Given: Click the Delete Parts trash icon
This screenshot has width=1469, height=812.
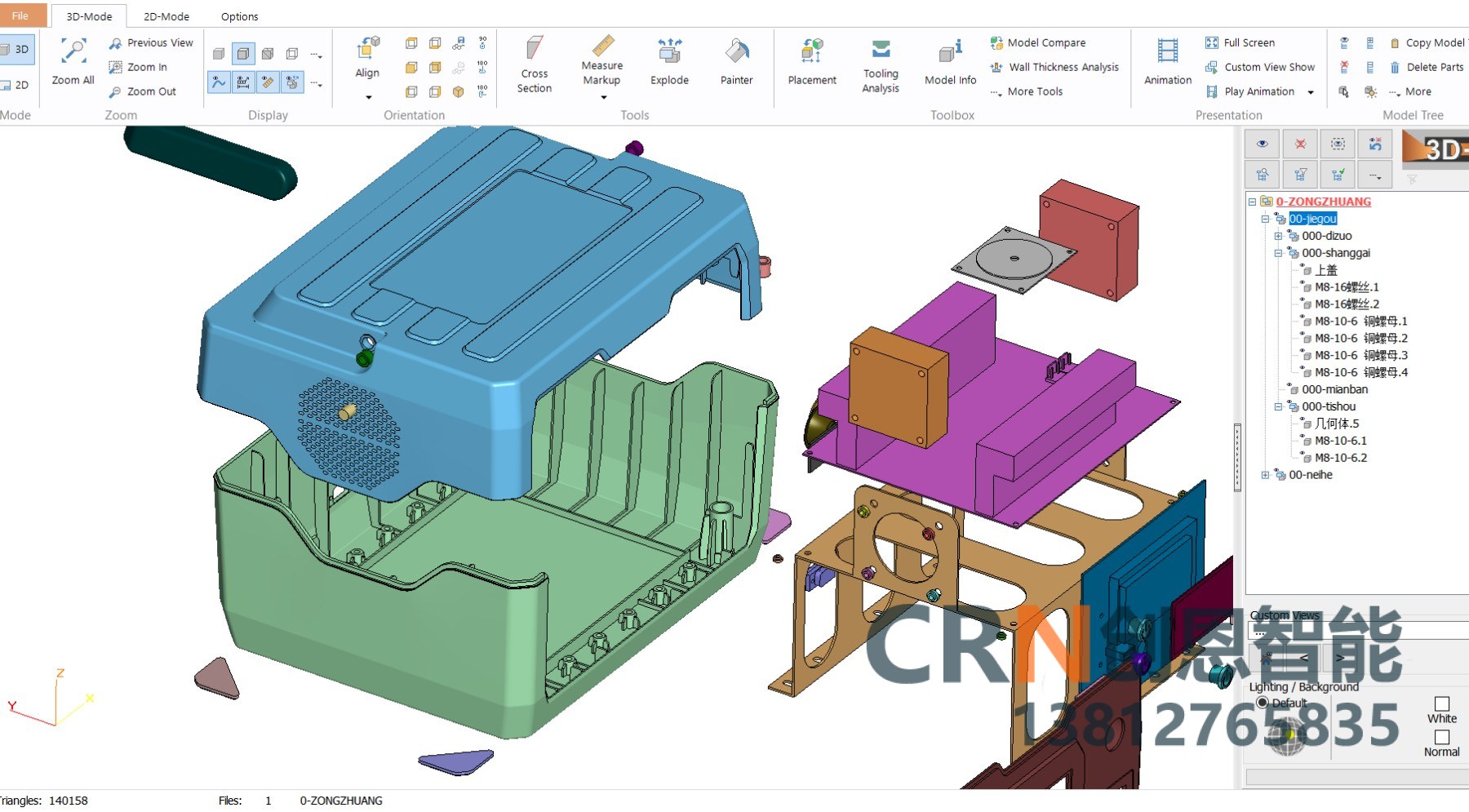Looking at the screenshot, I should 1395,67.
